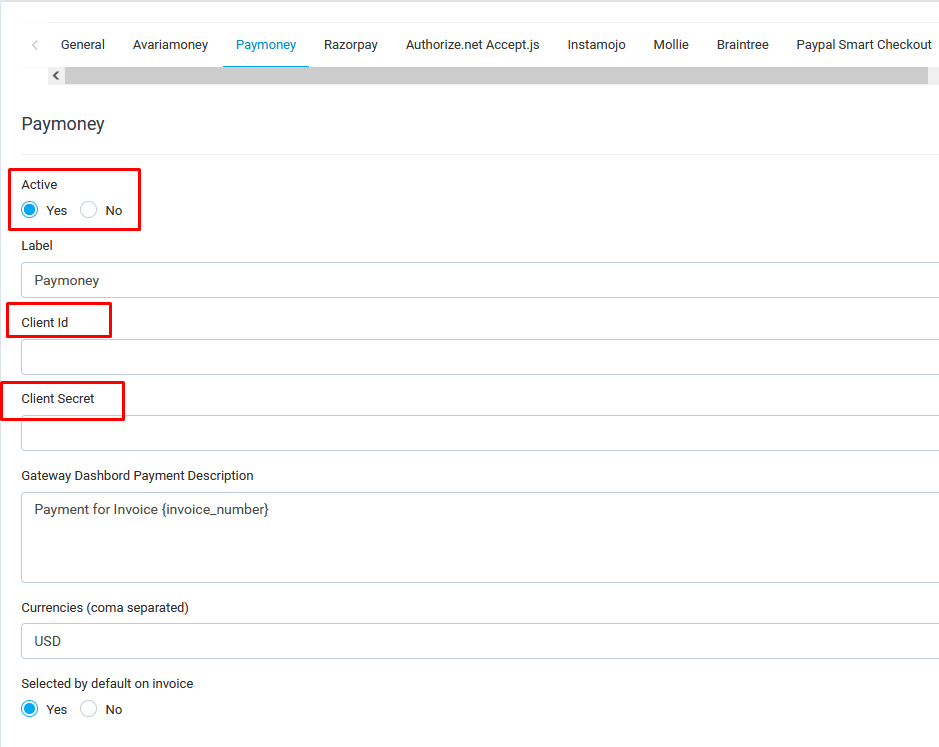Set Active to Yes

pyautogui.click(x=30, y=210)
